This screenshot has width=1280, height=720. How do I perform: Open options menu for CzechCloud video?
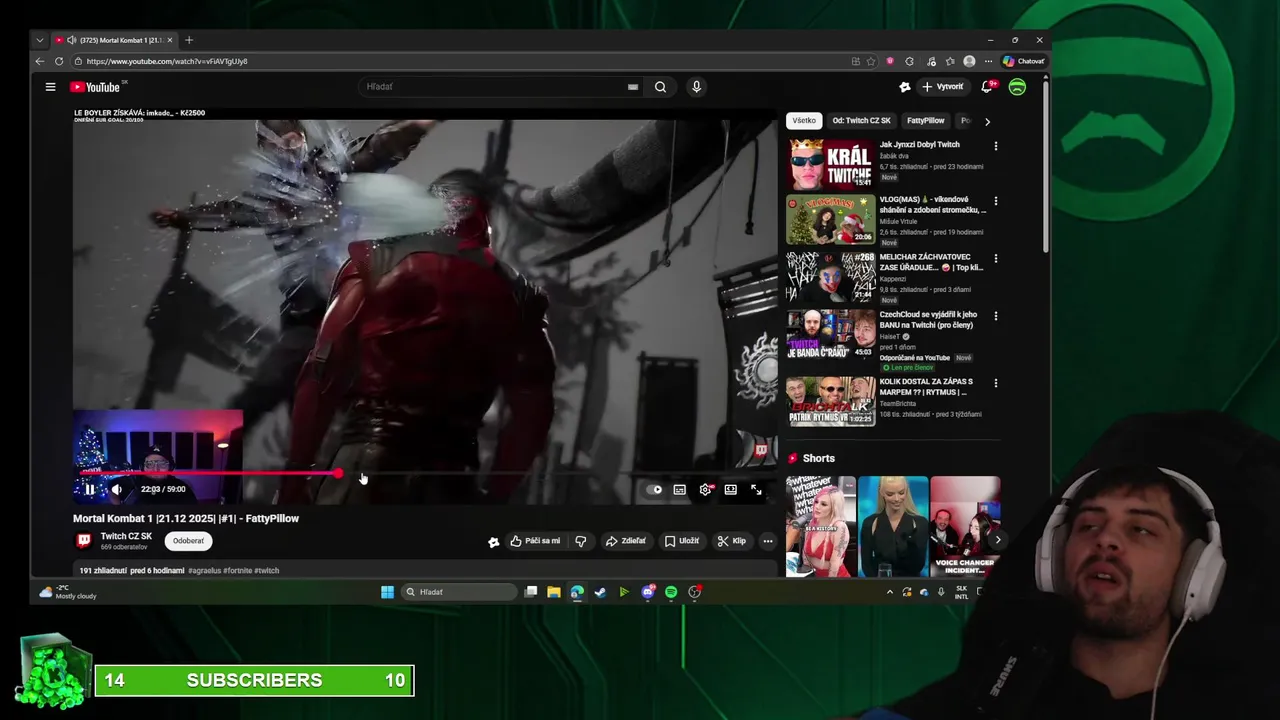(x=995, y=316)
